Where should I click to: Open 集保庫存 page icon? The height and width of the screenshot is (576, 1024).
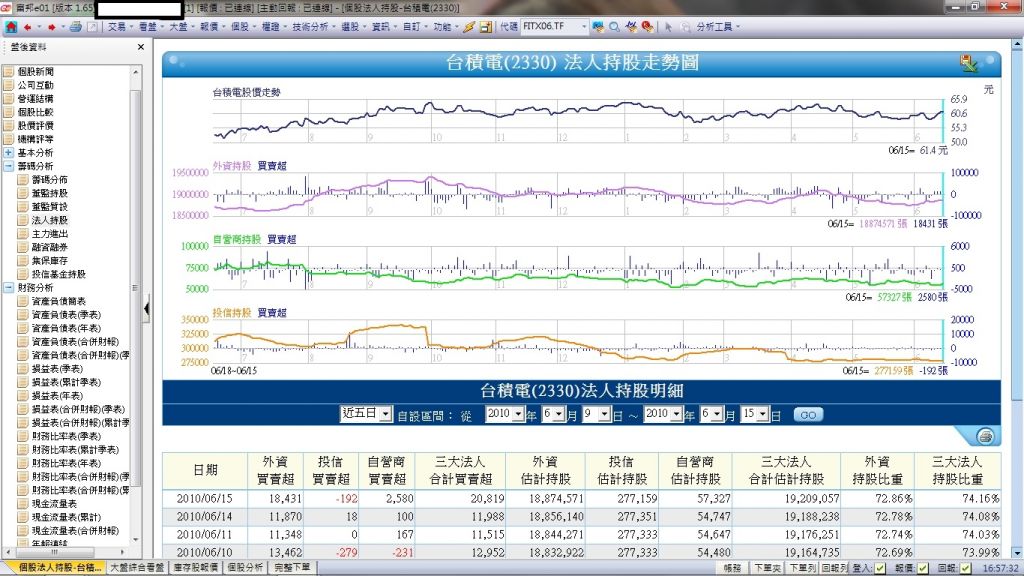[x=23, y=261]
